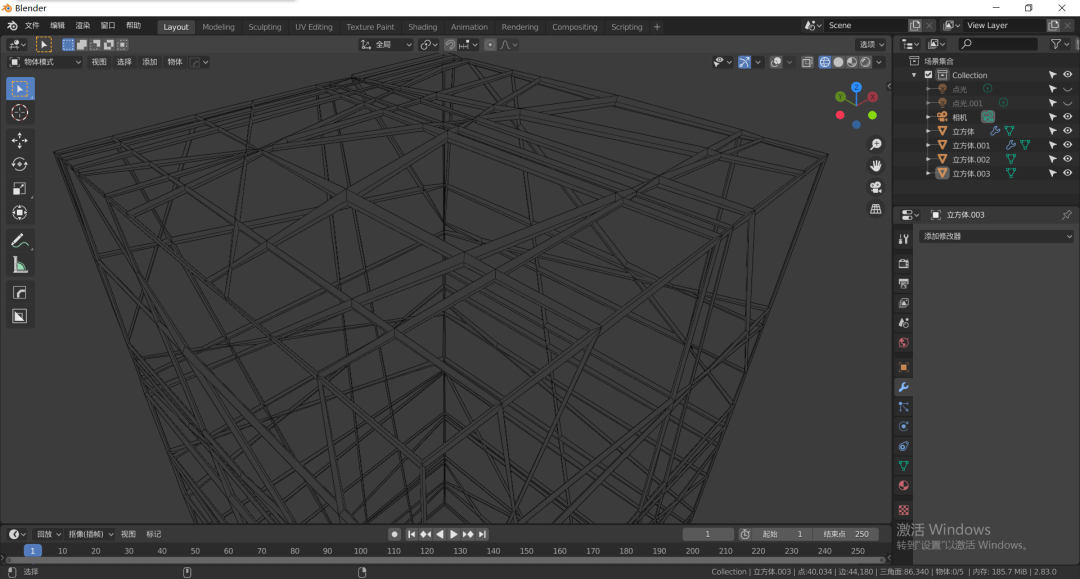Open the 物体模式 mode dropdown

coord(45,62)
